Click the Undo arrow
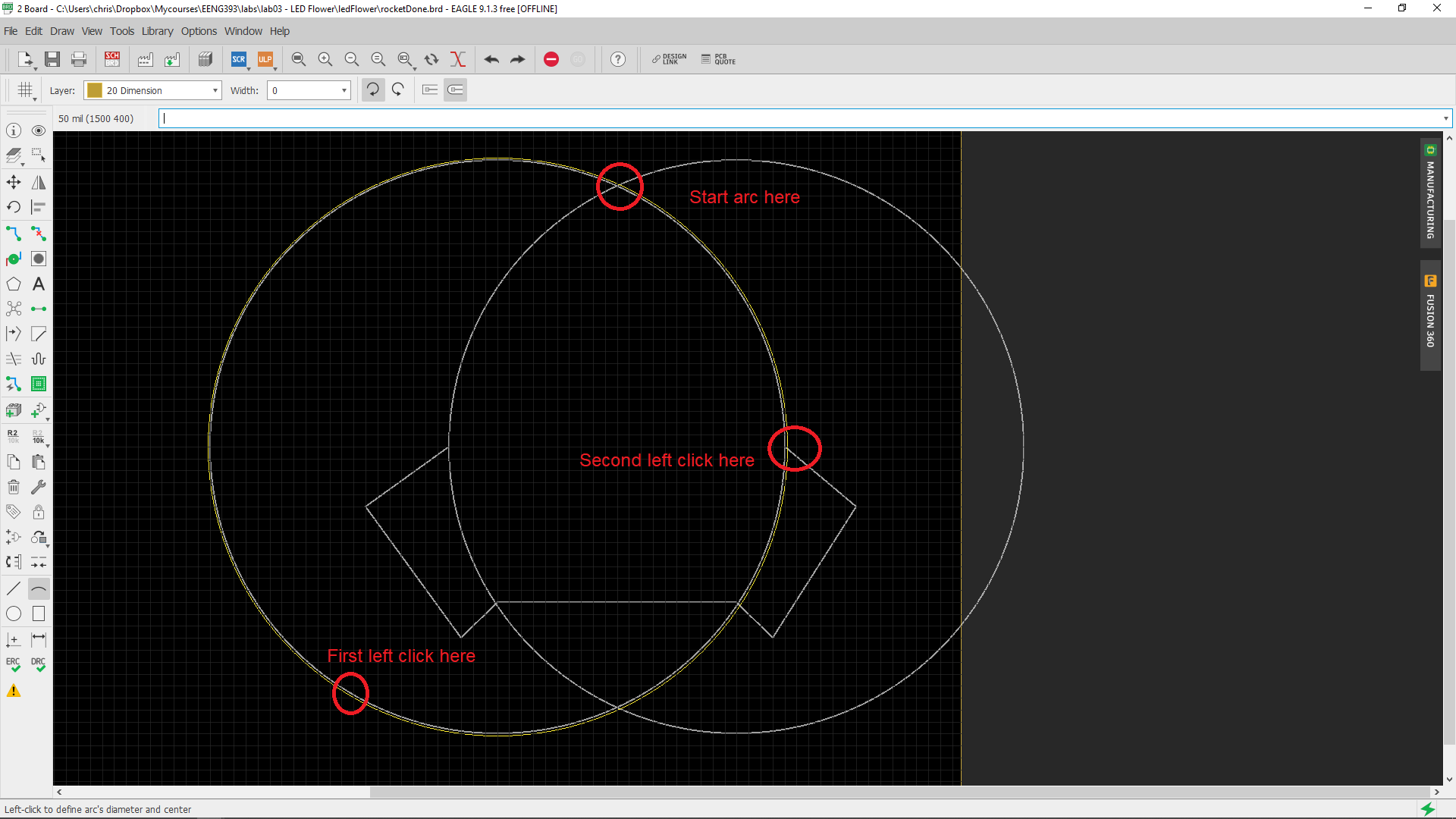 (x=491, y=59)
